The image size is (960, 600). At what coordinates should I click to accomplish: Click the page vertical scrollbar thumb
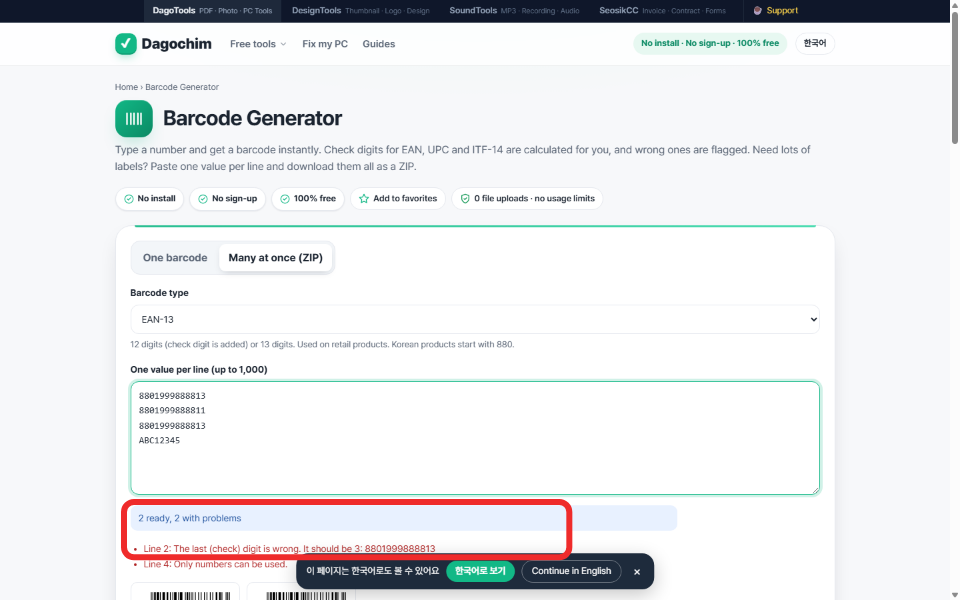point(954,78)
